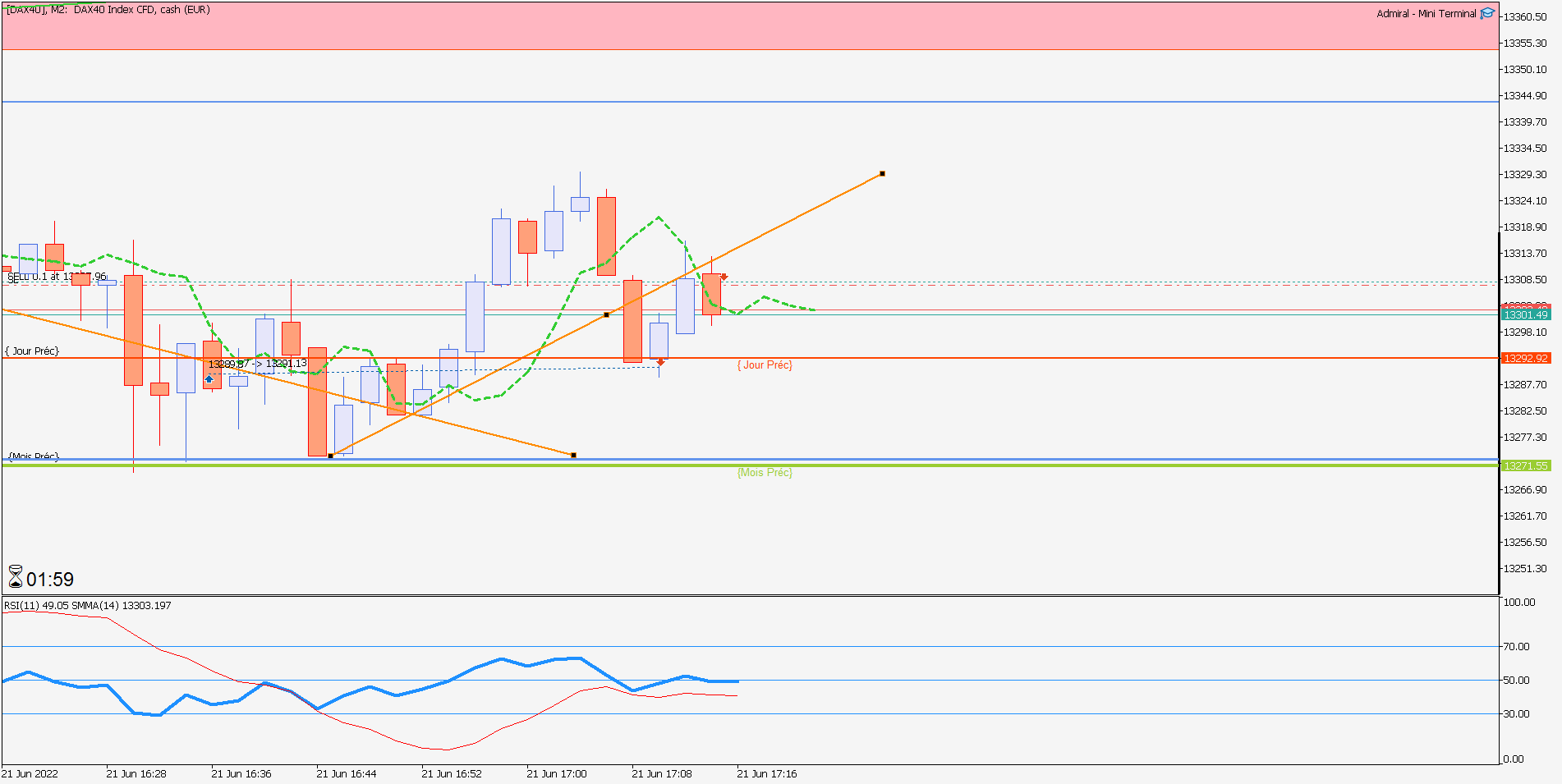The image size is (1562, 784).
Task: Select the upper end anchor of rising trendline
Action: pyautogui.click(x=882, y=173)
